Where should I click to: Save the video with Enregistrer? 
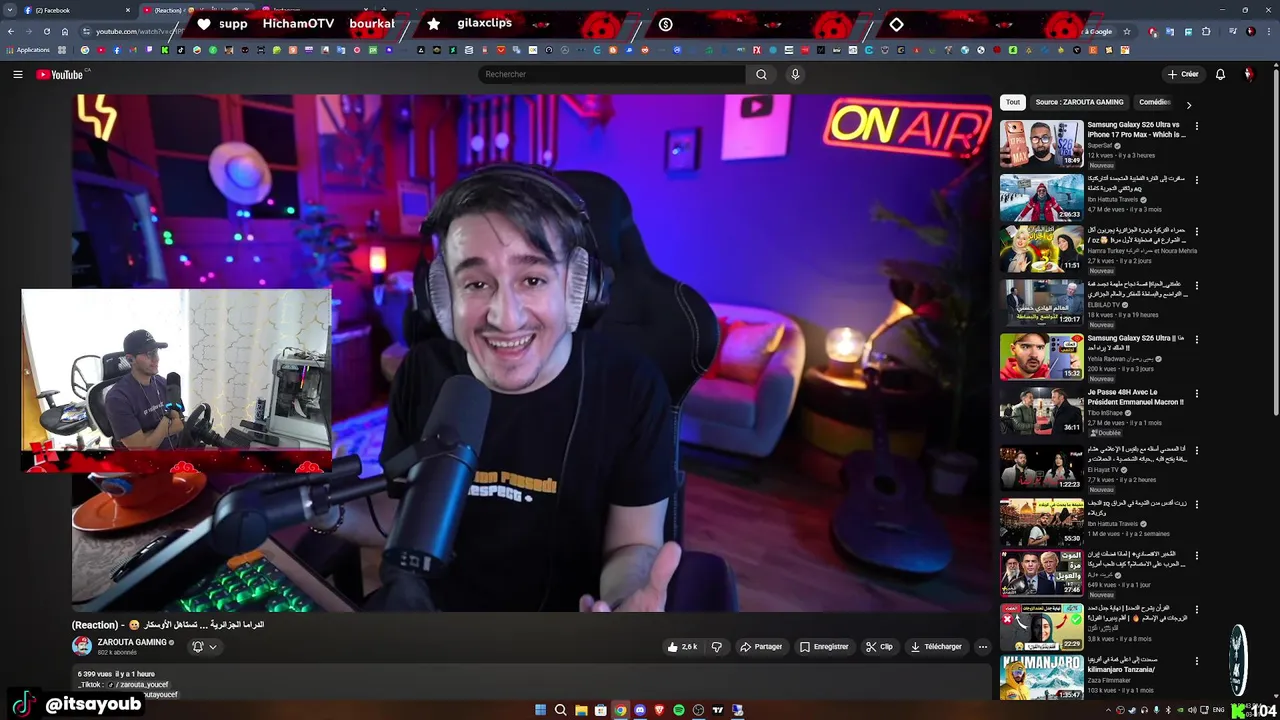[824, 647]
